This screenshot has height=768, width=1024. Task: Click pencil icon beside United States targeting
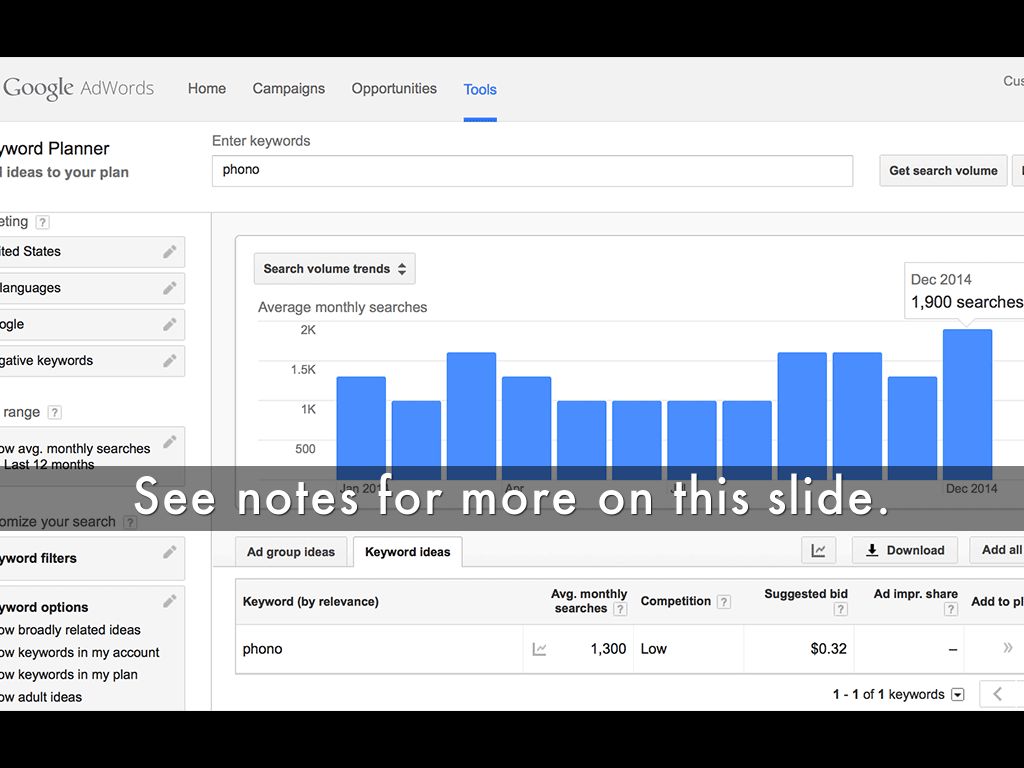(x=170, y=252)
